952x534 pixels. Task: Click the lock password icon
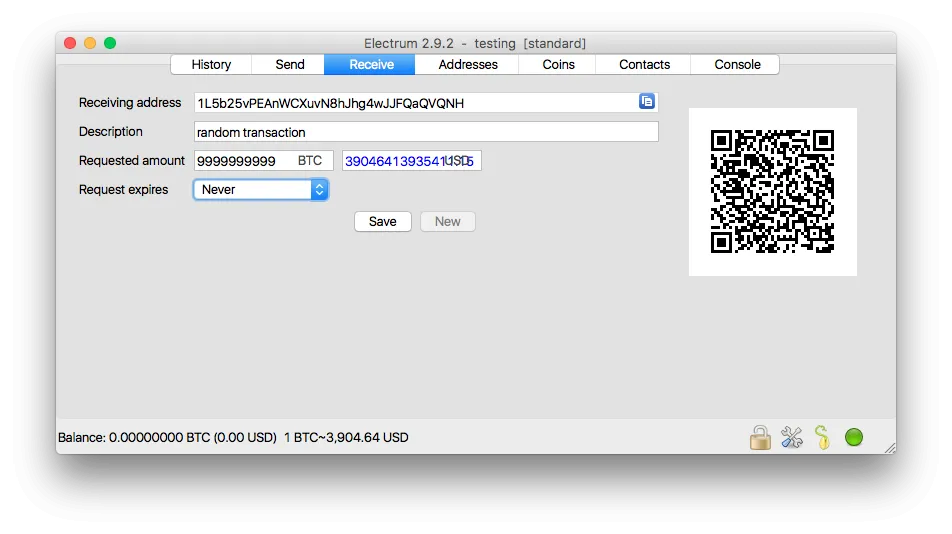[760, 438]
